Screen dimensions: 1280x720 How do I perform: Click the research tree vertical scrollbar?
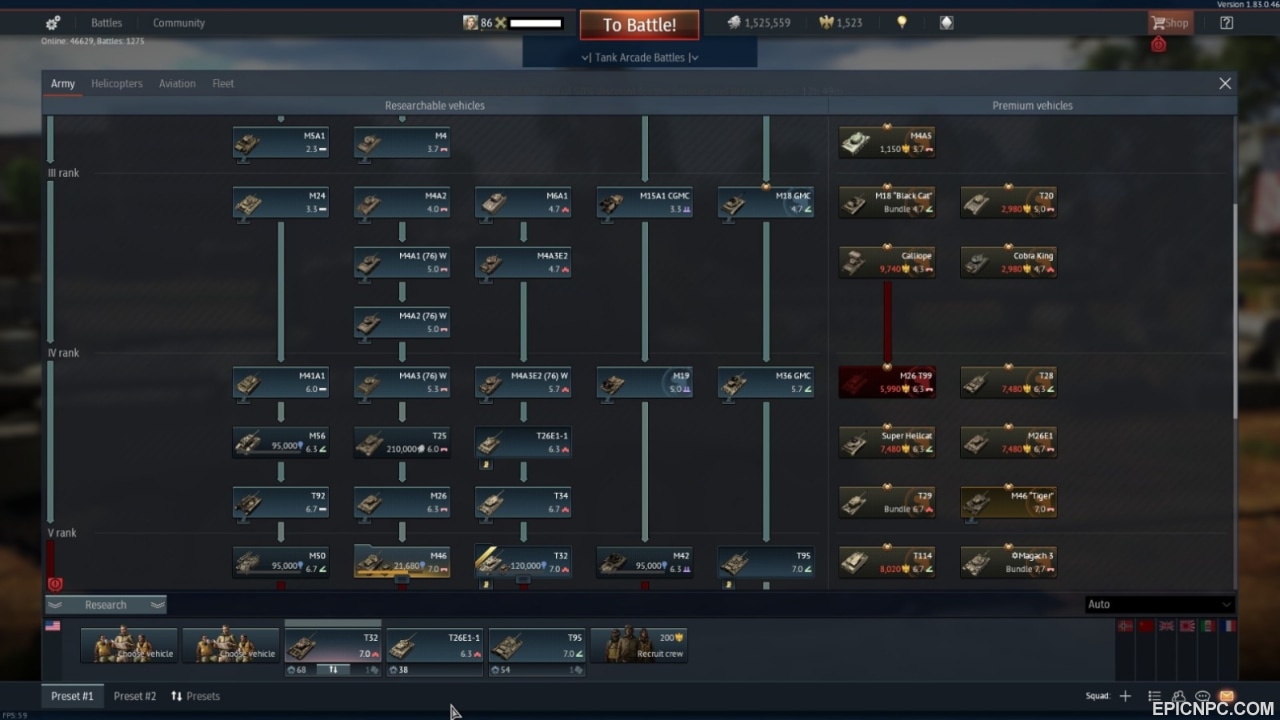pyautogui.click(x=1234, y=310)
